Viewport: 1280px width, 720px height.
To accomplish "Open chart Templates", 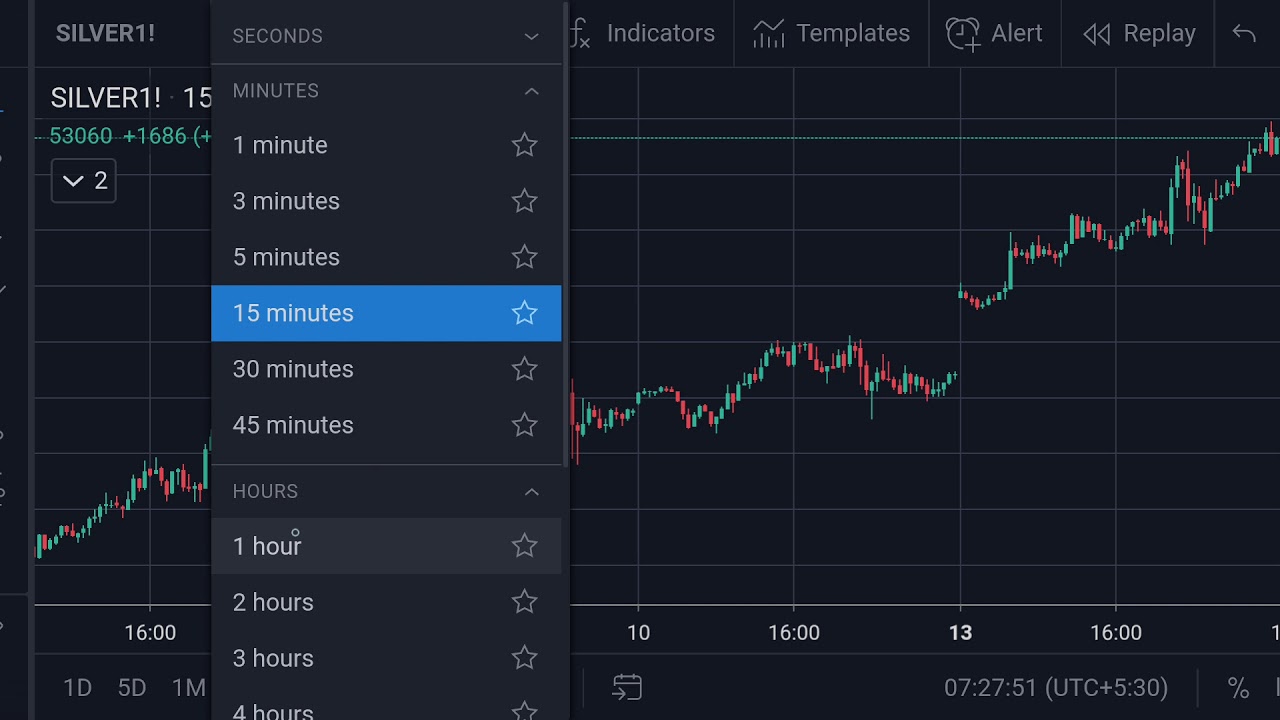I will 832,34.
